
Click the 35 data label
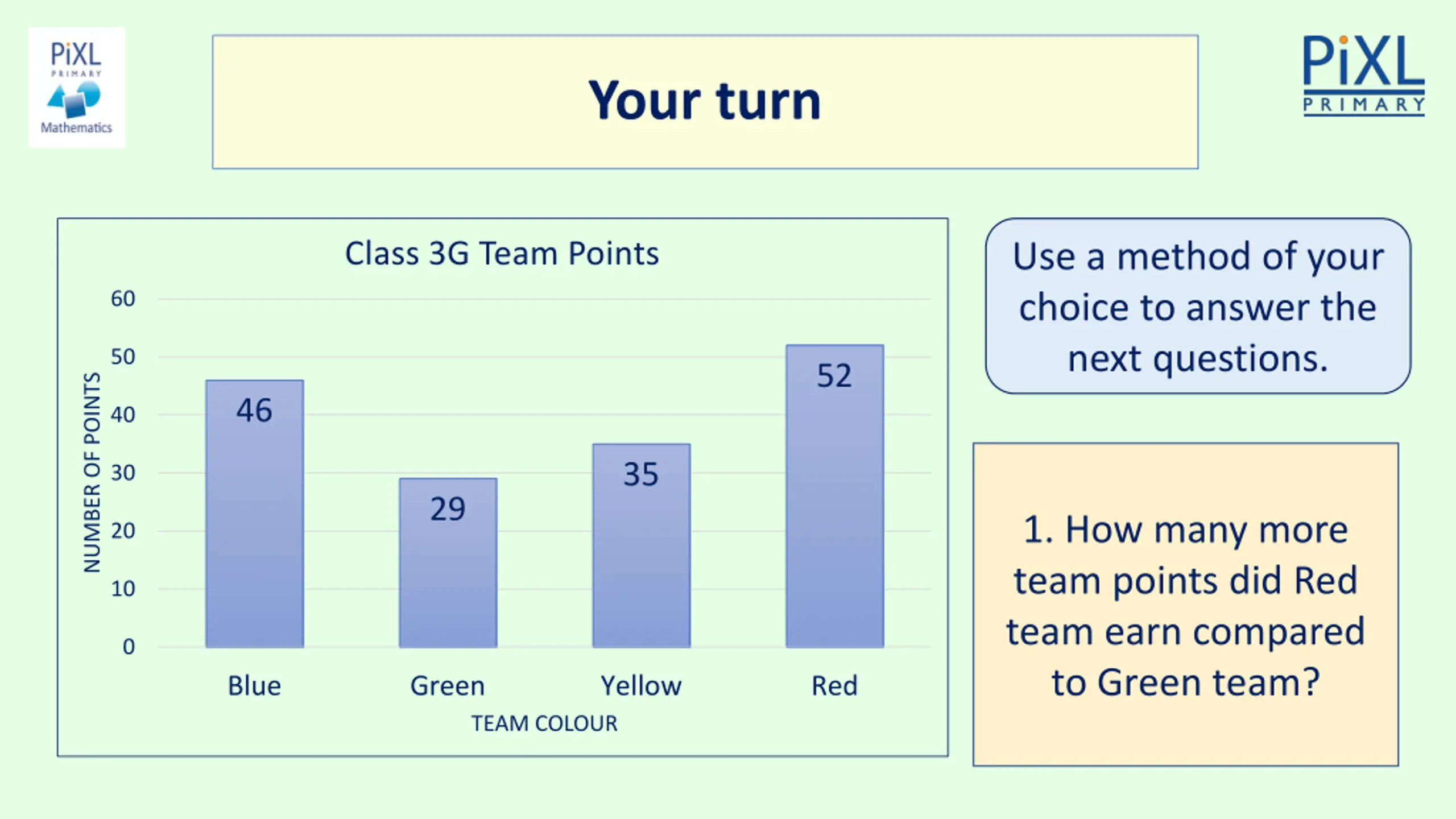pyautogui.click(x=641, y=474)
